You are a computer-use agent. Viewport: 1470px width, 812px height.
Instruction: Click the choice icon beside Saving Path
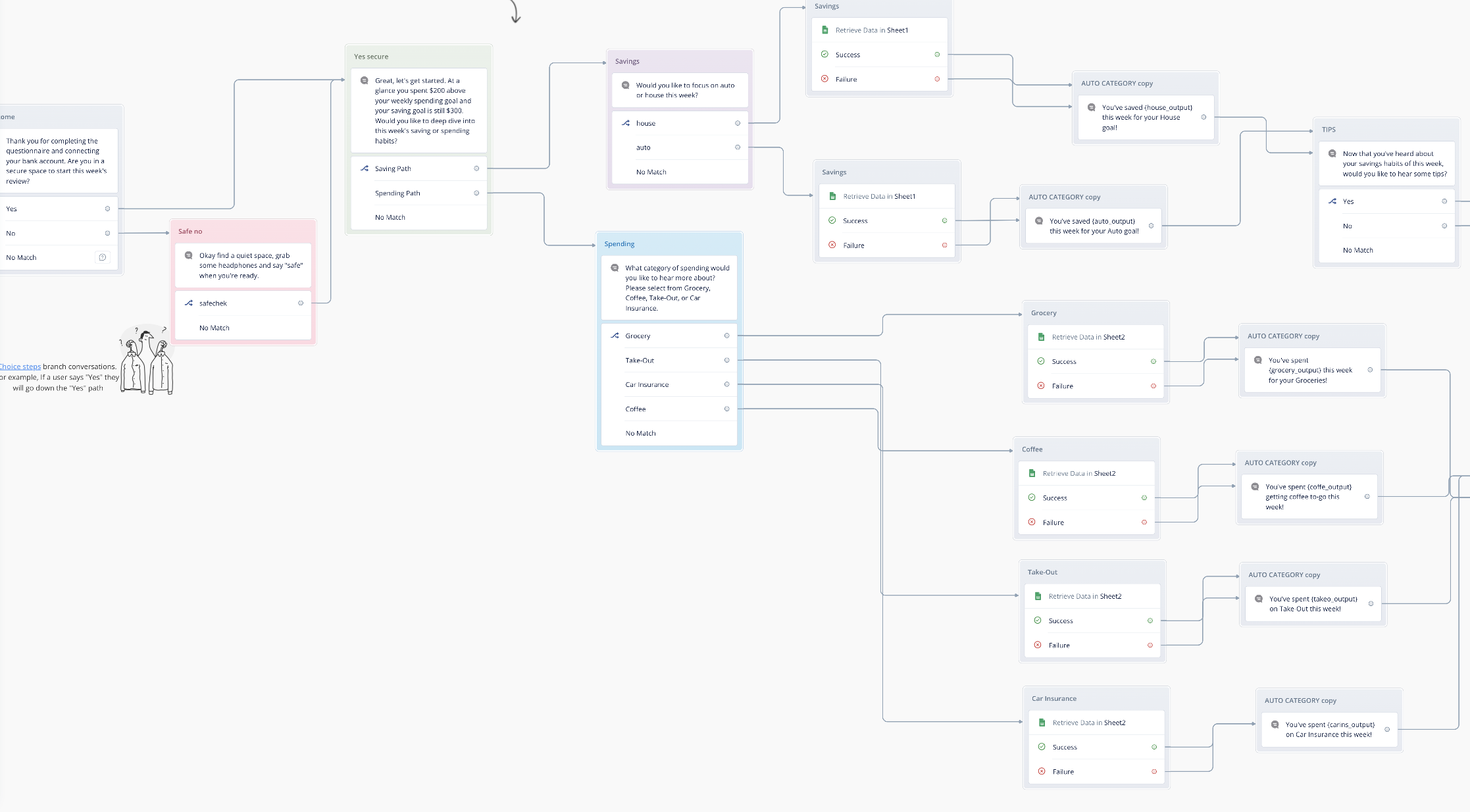pyautogui.click(x=364, y=168)
